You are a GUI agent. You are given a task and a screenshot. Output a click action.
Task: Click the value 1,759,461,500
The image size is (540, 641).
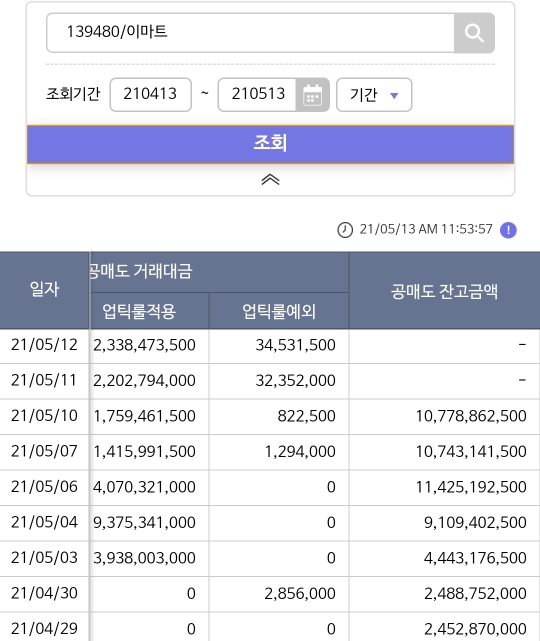pos(144,416)
